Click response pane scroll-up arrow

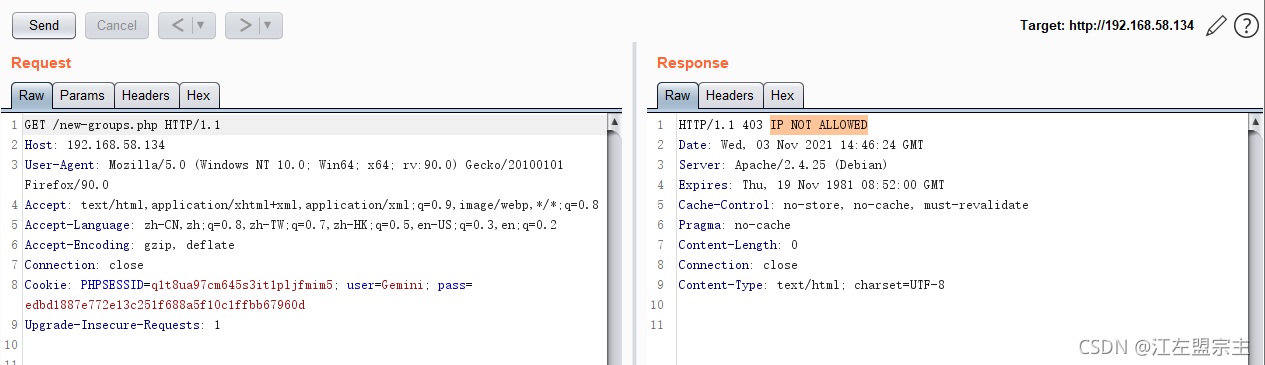[1255, 123]
